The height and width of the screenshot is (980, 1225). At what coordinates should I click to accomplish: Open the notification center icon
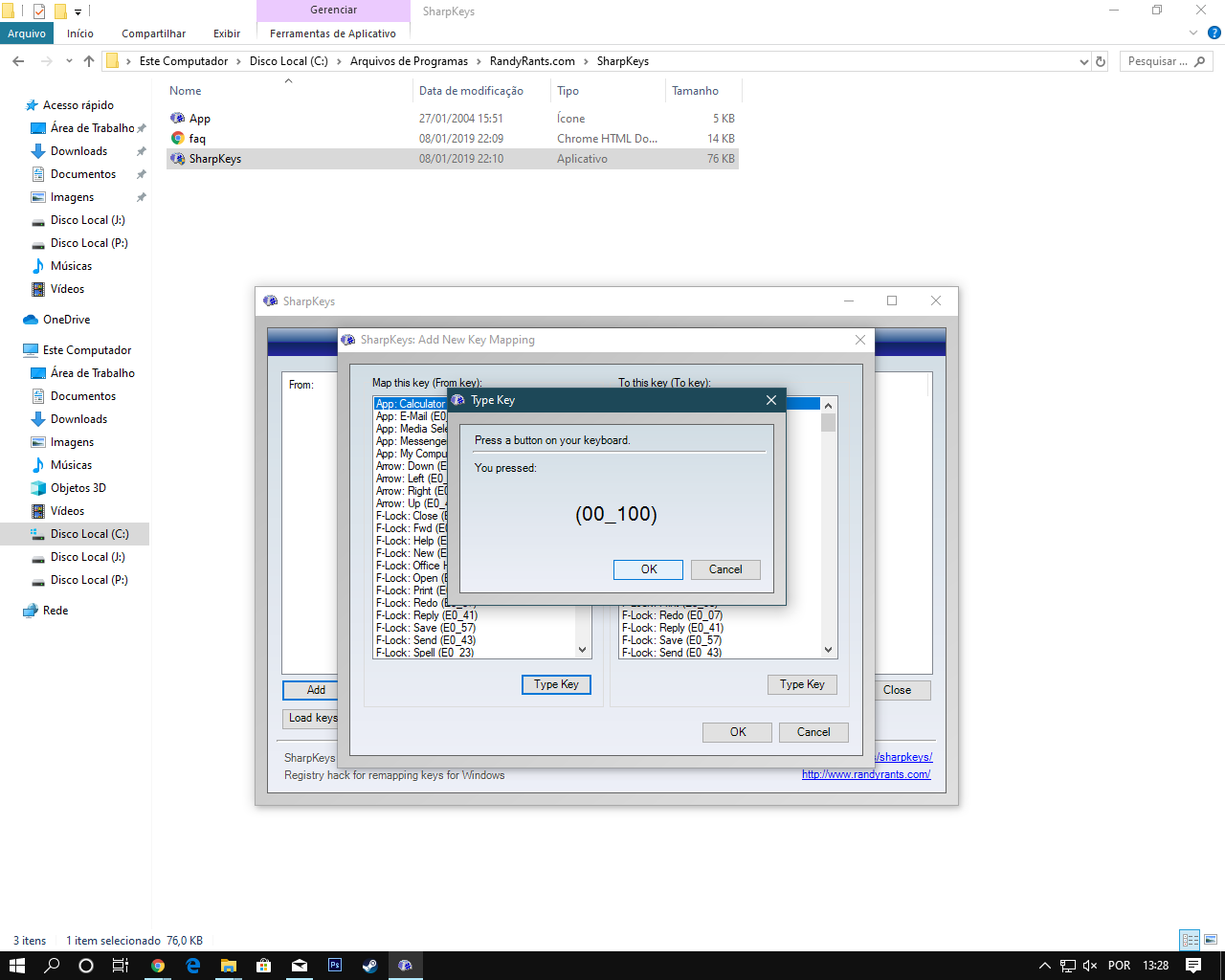point(1193,966)
